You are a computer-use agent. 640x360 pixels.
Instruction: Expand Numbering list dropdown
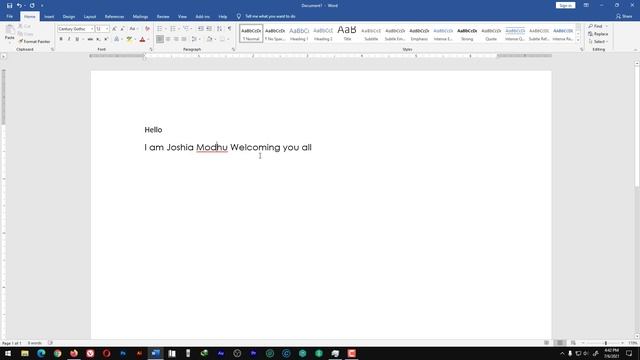pyautogui.click(x=178, y=29)
